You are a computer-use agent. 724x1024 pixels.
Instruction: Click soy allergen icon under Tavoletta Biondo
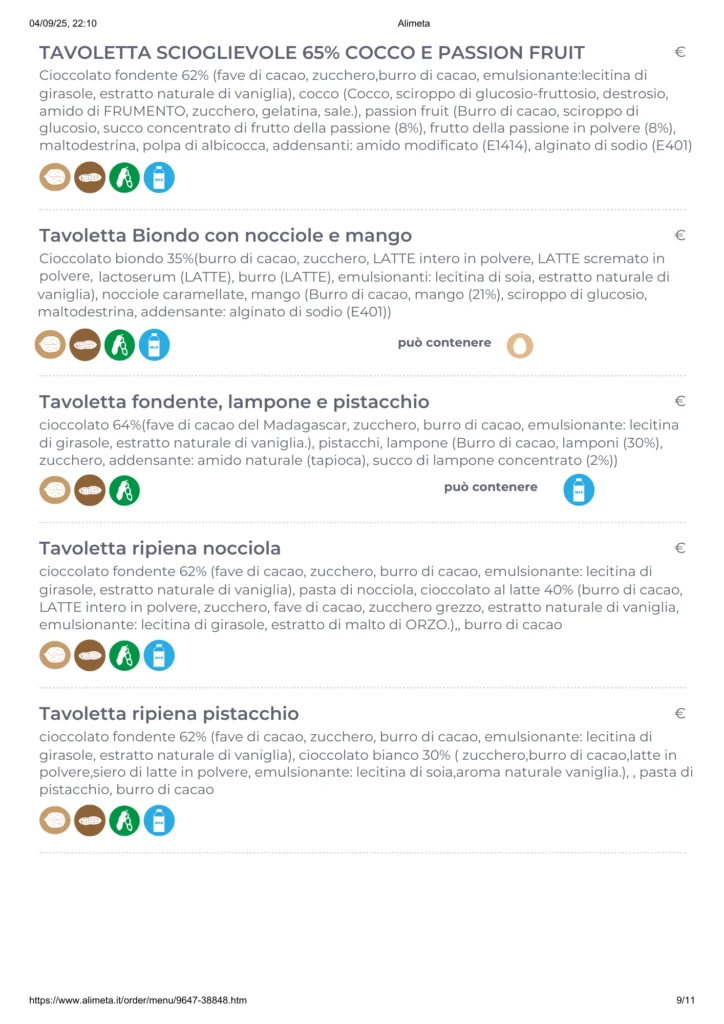(x=120, y=345)
